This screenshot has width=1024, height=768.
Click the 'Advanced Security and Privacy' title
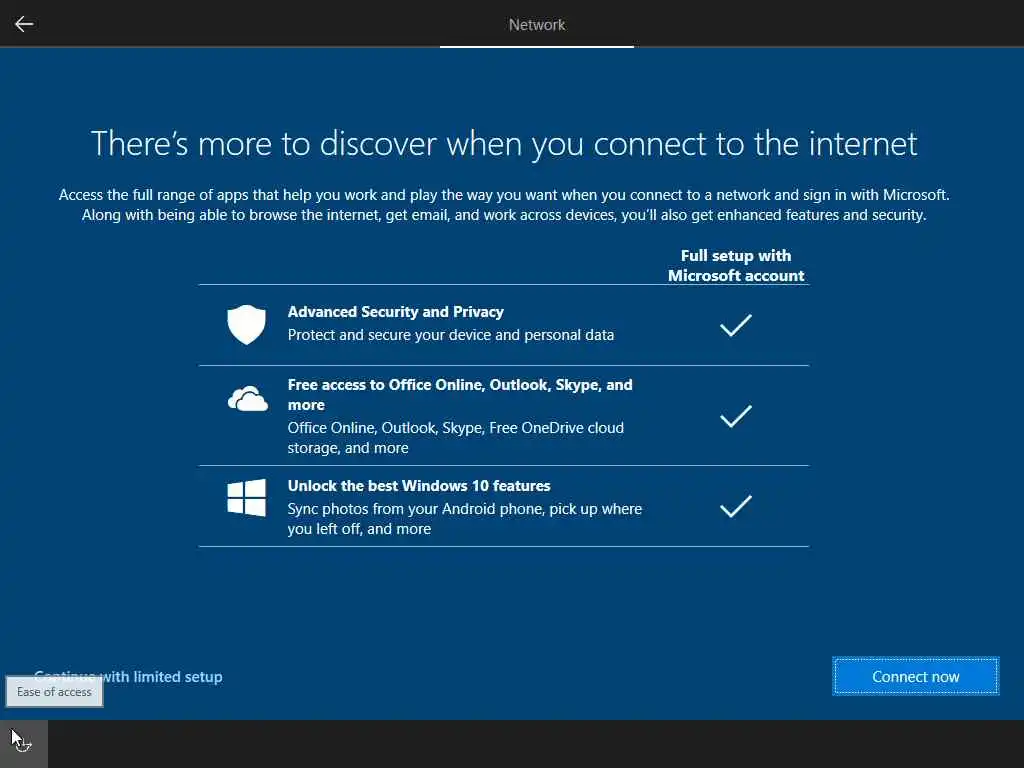click(396, 312)
